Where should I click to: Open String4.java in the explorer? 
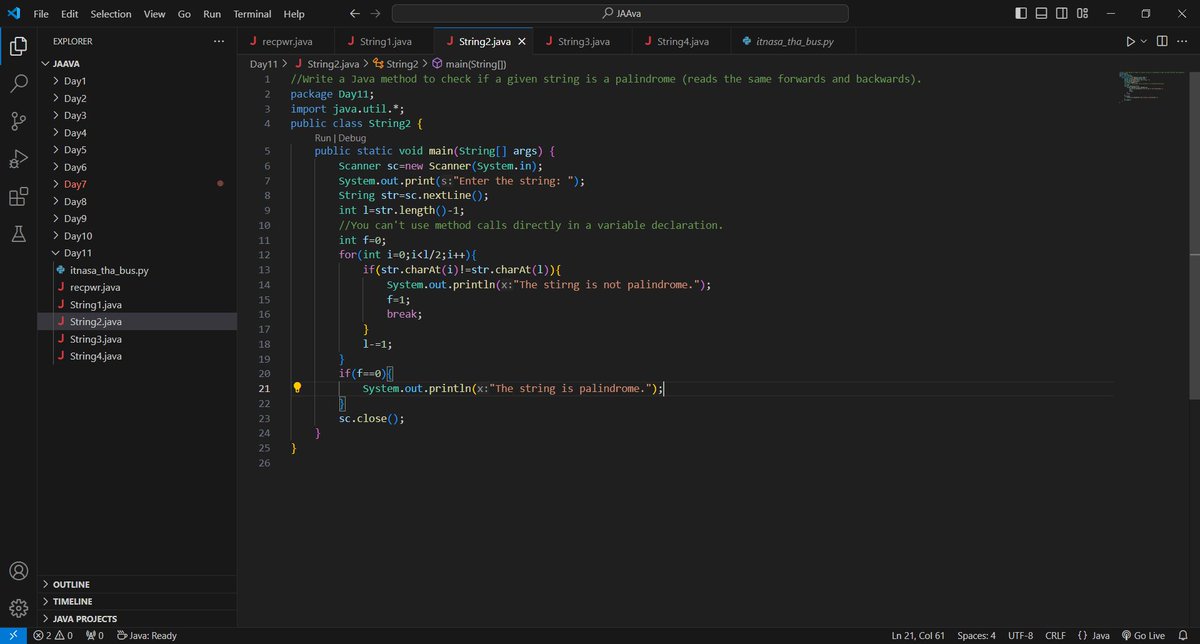point(138,356)
